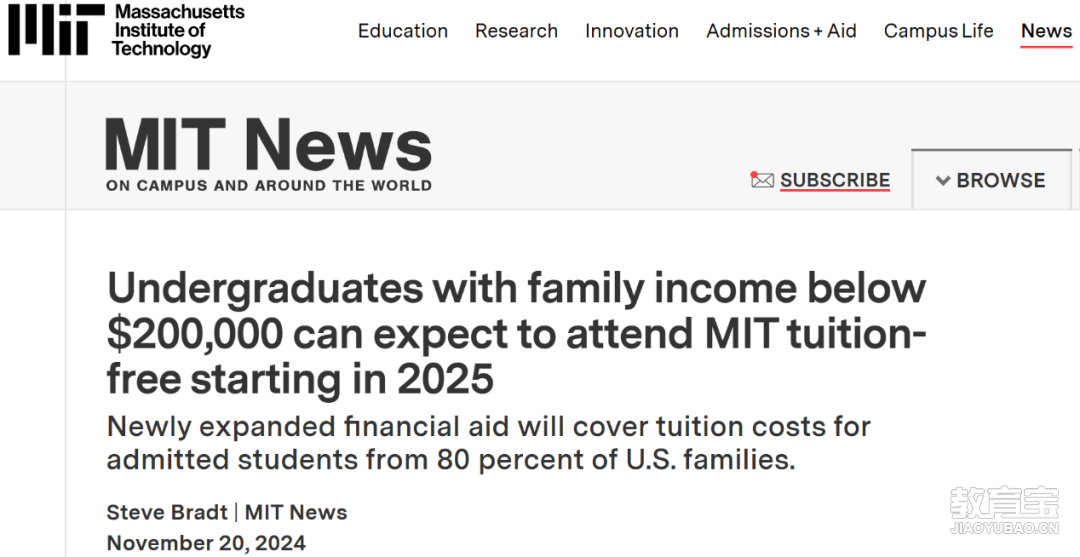Click the envelope subscribe icon
Screen dimensions: 1080x557
coord(762,181)
